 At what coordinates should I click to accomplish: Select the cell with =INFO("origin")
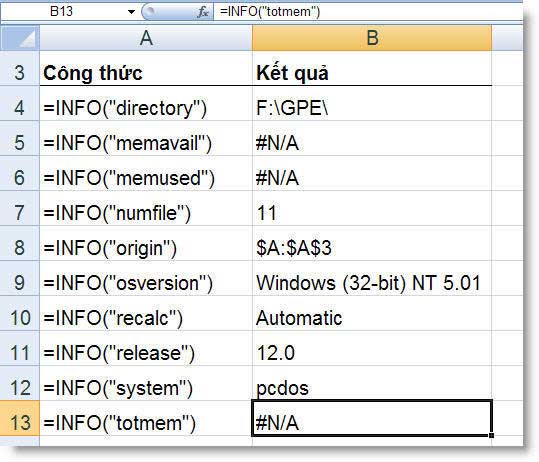click(x=146, y=248)
